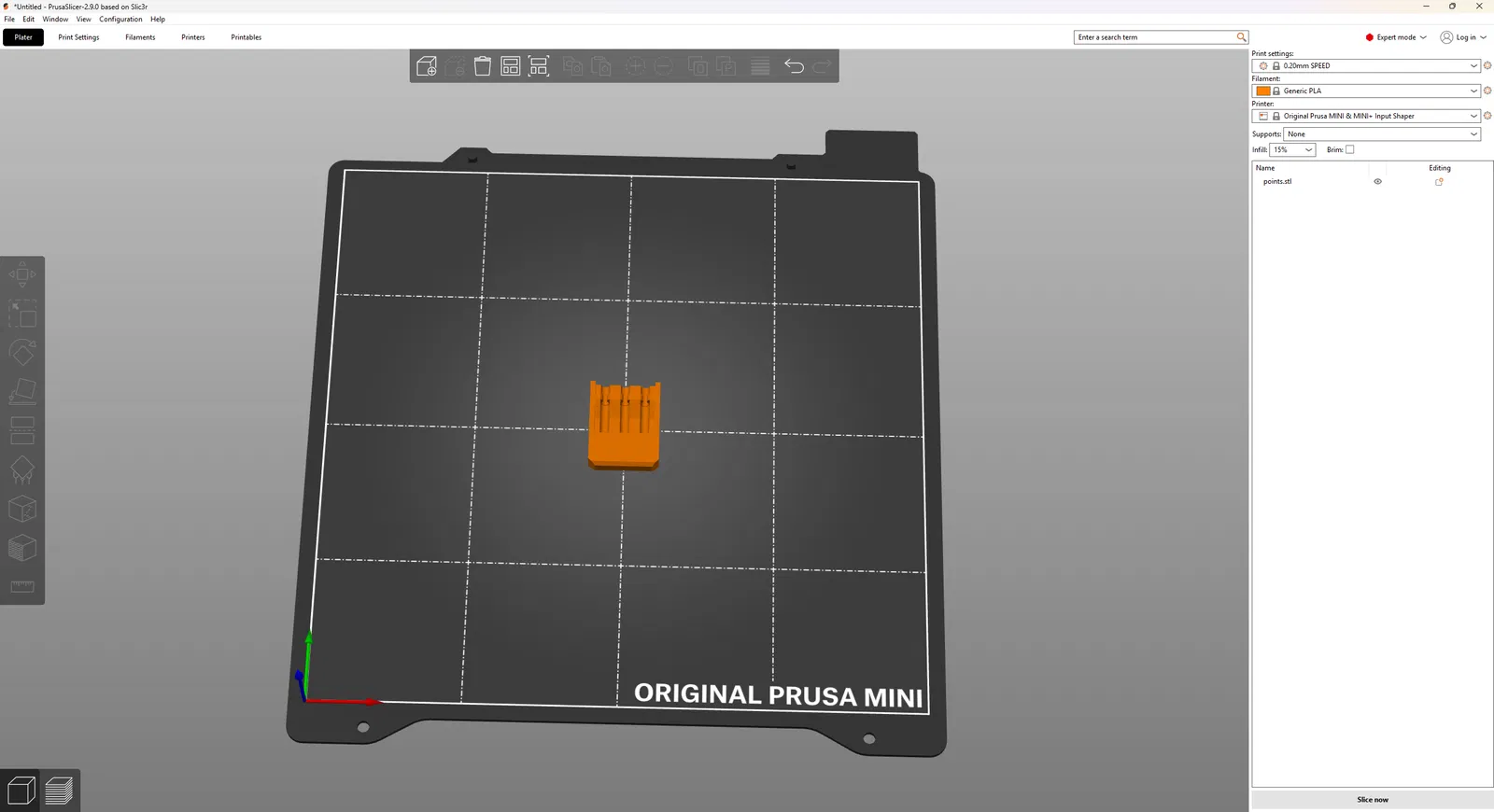
Task: Select the Multimaterial painting tool
Action: 22,548
